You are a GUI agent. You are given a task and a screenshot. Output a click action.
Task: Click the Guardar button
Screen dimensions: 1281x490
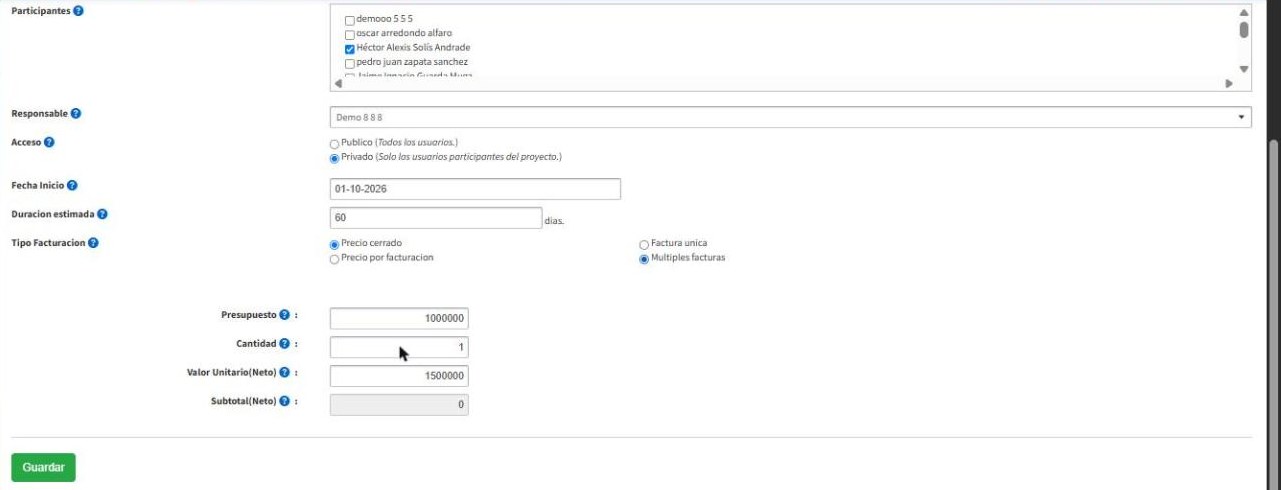pos(43,467)
